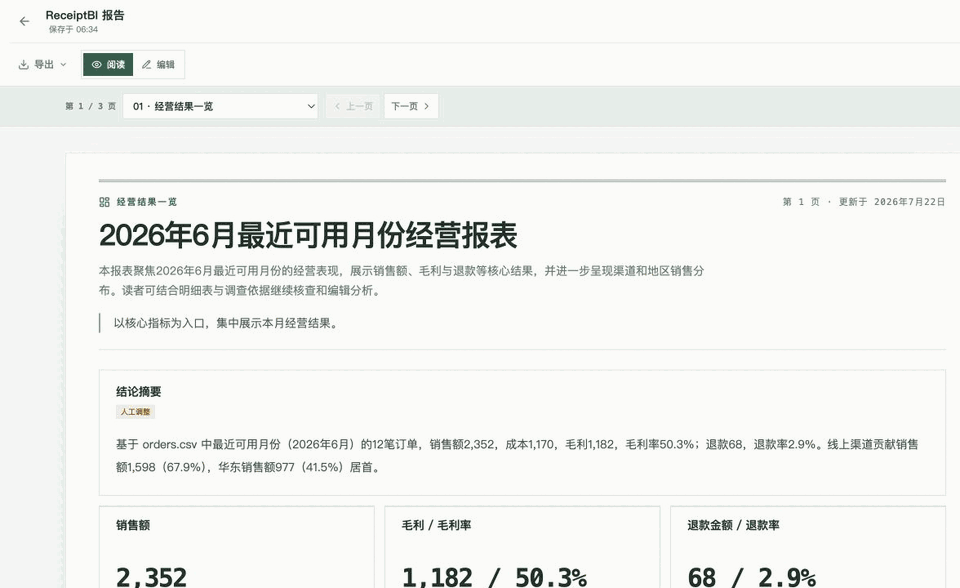960x588 pixels.
Task: Click the 结论摘要 card heading
Action: (138, 391)
